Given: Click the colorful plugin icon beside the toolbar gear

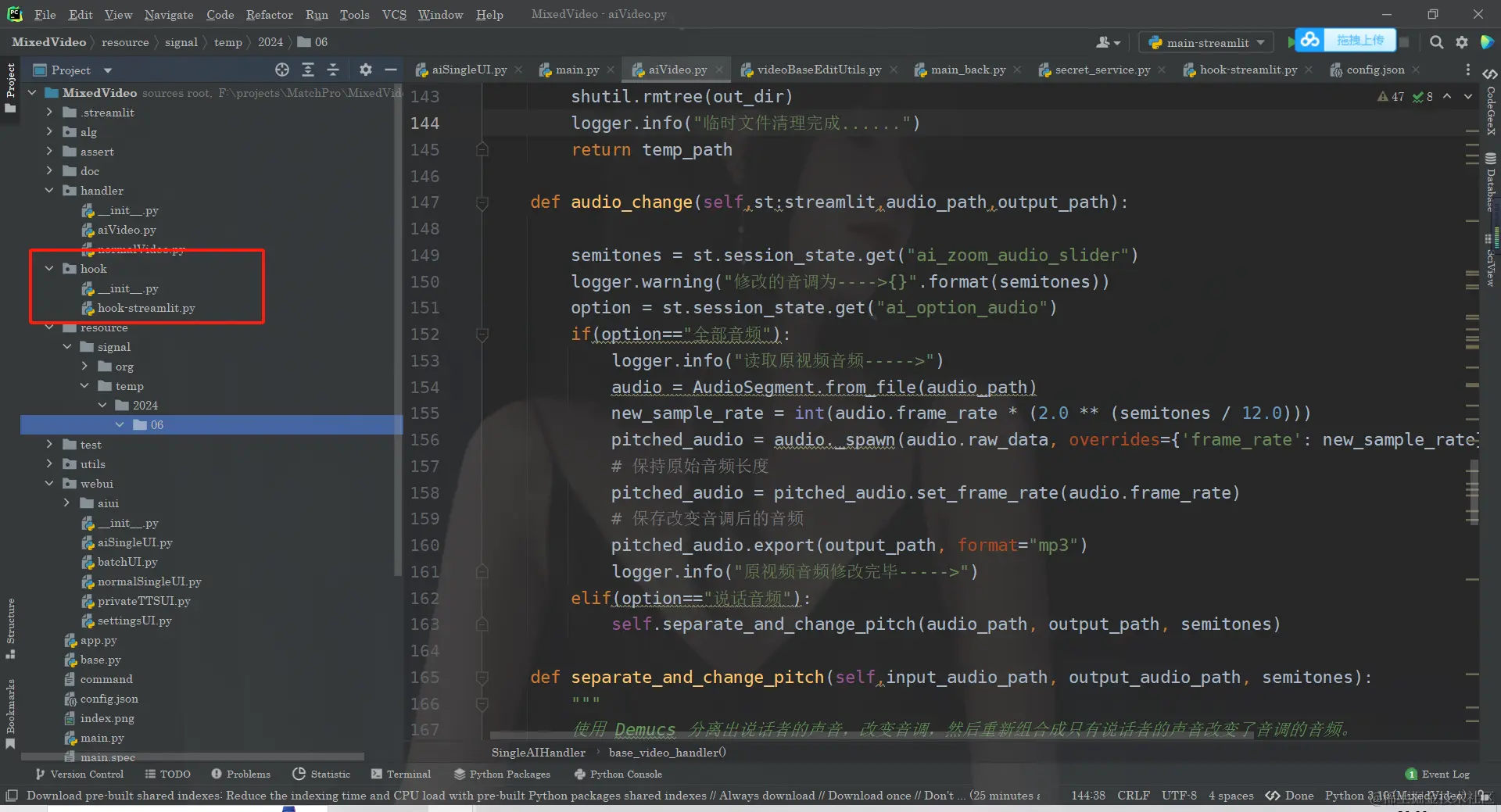Looking at the screenshot, I should [x=1487, y=42].
